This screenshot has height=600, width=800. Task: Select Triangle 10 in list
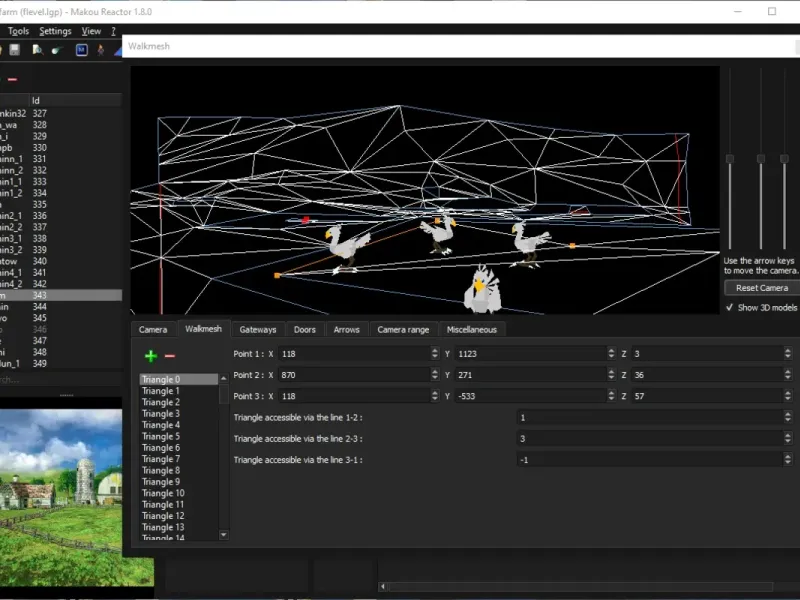click(179, 493)
